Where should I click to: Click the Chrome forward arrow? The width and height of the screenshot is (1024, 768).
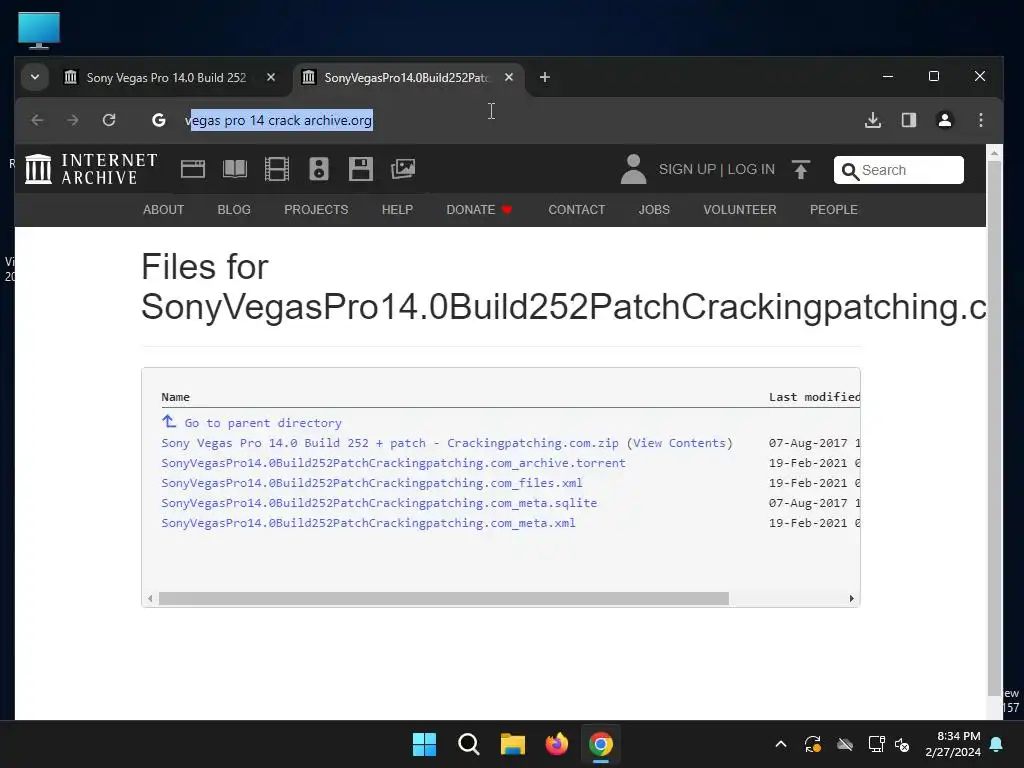pos(72,120)
